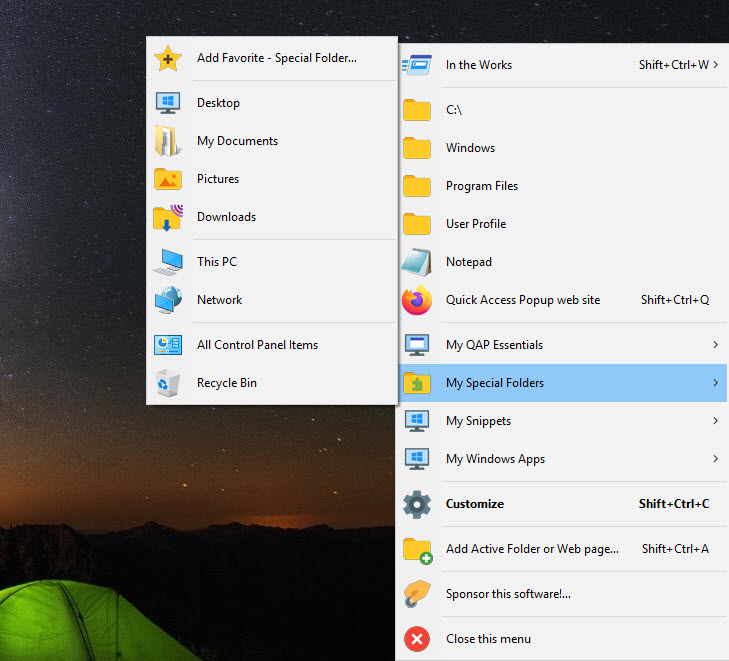Open the C:\ entry
The height and width of the screenshot is (661, 729).
click(x=563, y=110)
